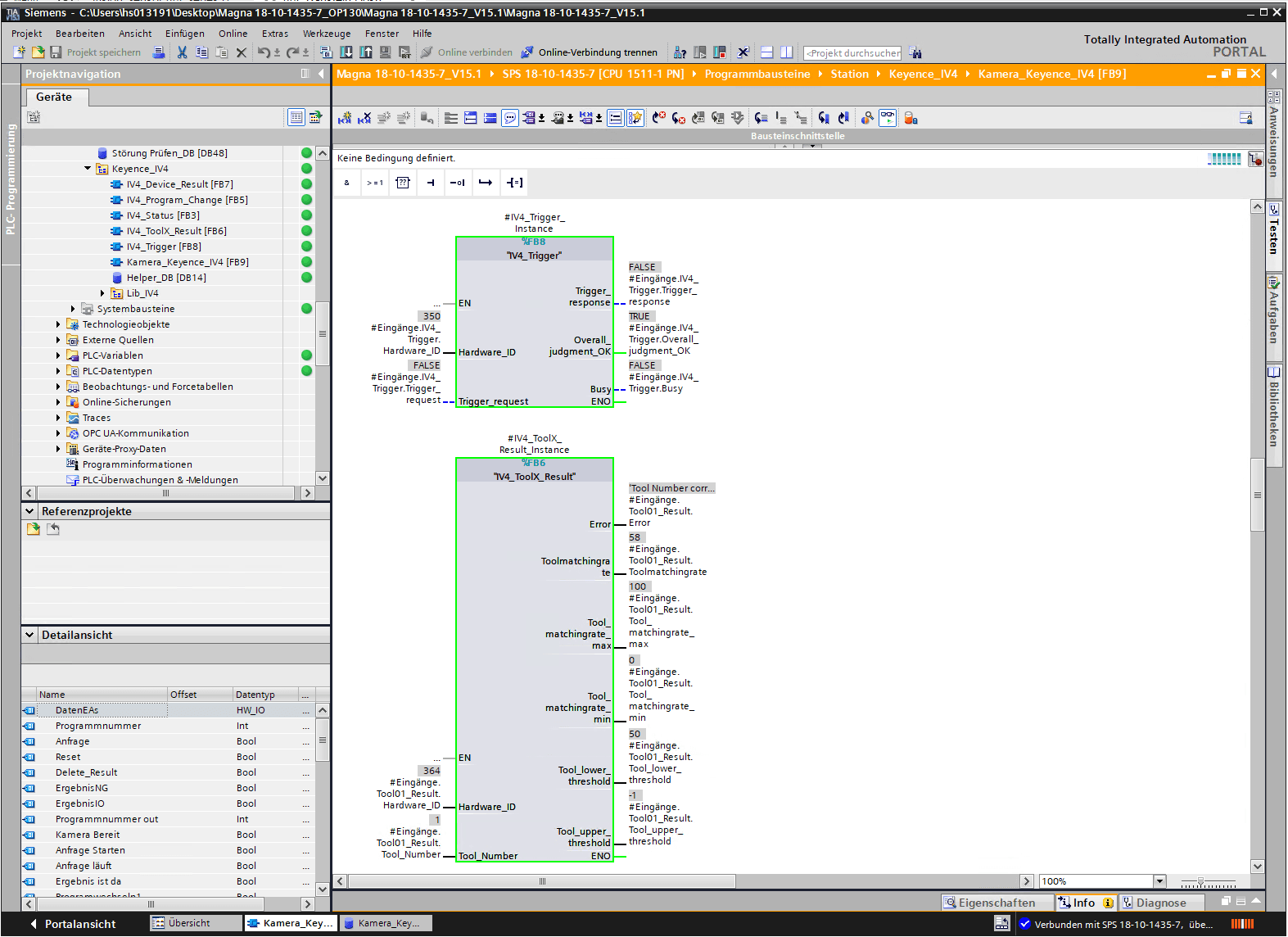Toggle favorites display in editor toolbar
This screenshot has width=1288, height=937.
635,118
